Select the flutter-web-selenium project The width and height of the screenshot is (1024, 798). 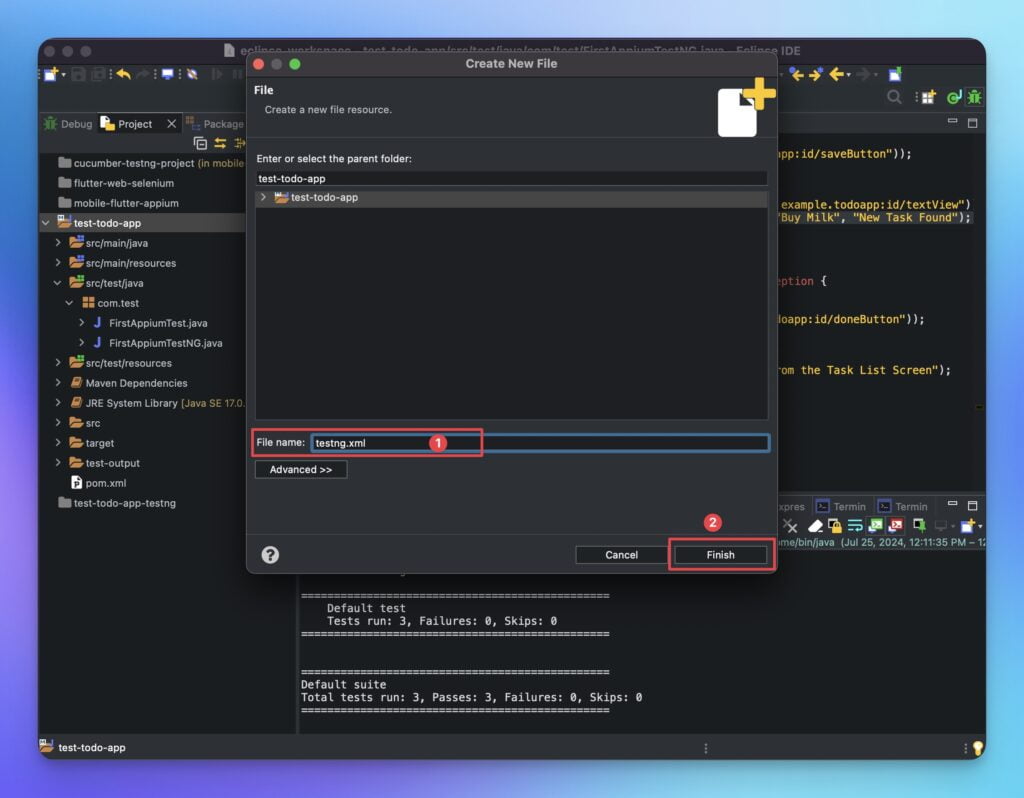116,183
